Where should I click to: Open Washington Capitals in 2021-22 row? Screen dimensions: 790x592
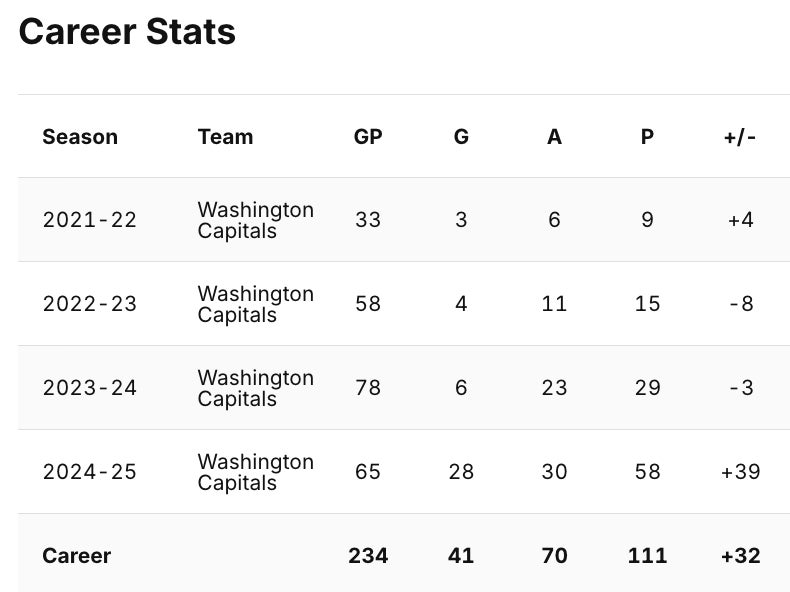point(255,220)
